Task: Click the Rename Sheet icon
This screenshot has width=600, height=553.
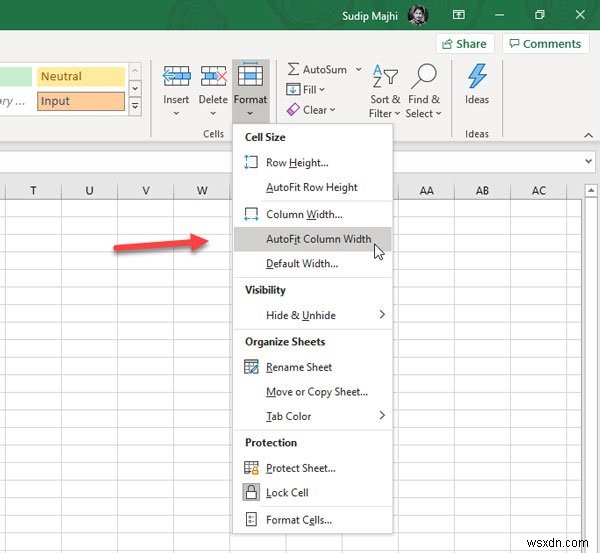Action: 251,367
